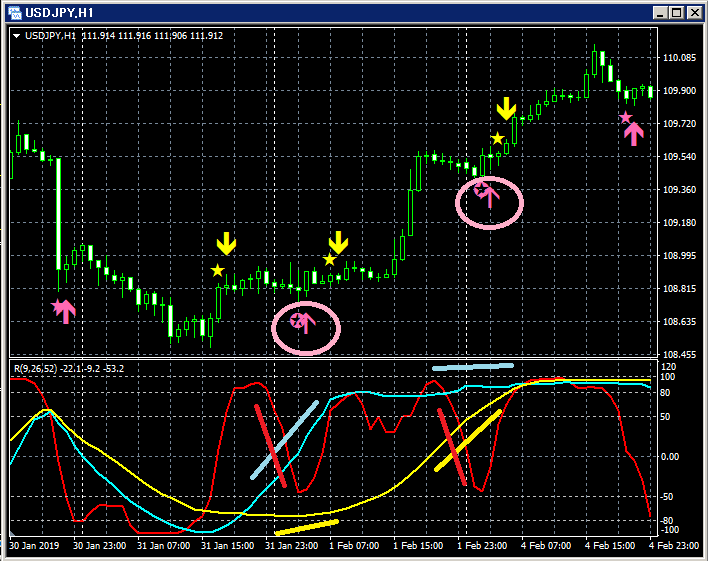Click the 108.455 price scale label
This screenshot has width=708, height=561.
pos(679,355)
